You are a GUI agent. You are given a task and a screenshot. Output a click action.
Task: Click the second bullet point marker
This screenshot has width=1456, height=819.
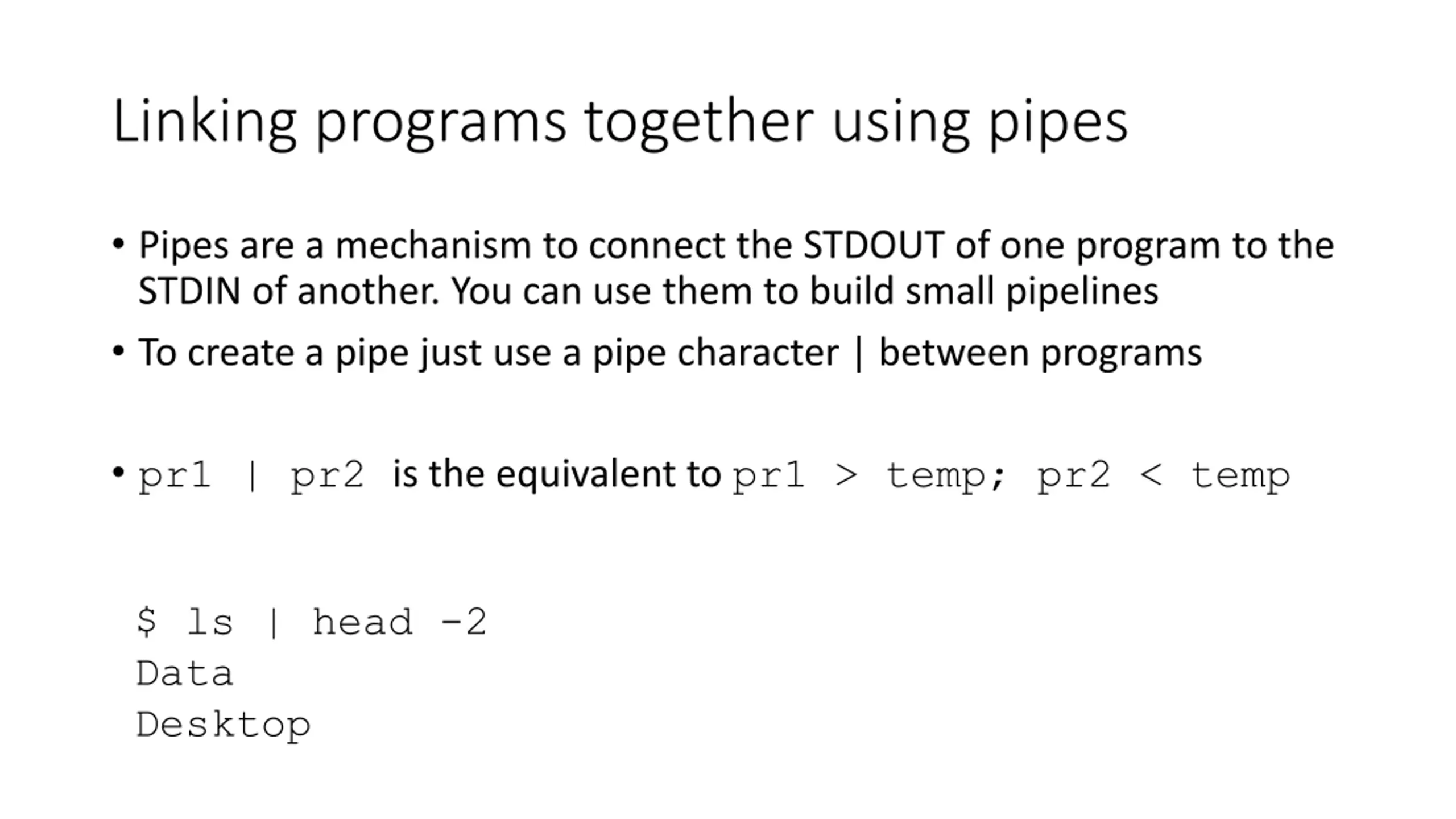coord(118,351)
